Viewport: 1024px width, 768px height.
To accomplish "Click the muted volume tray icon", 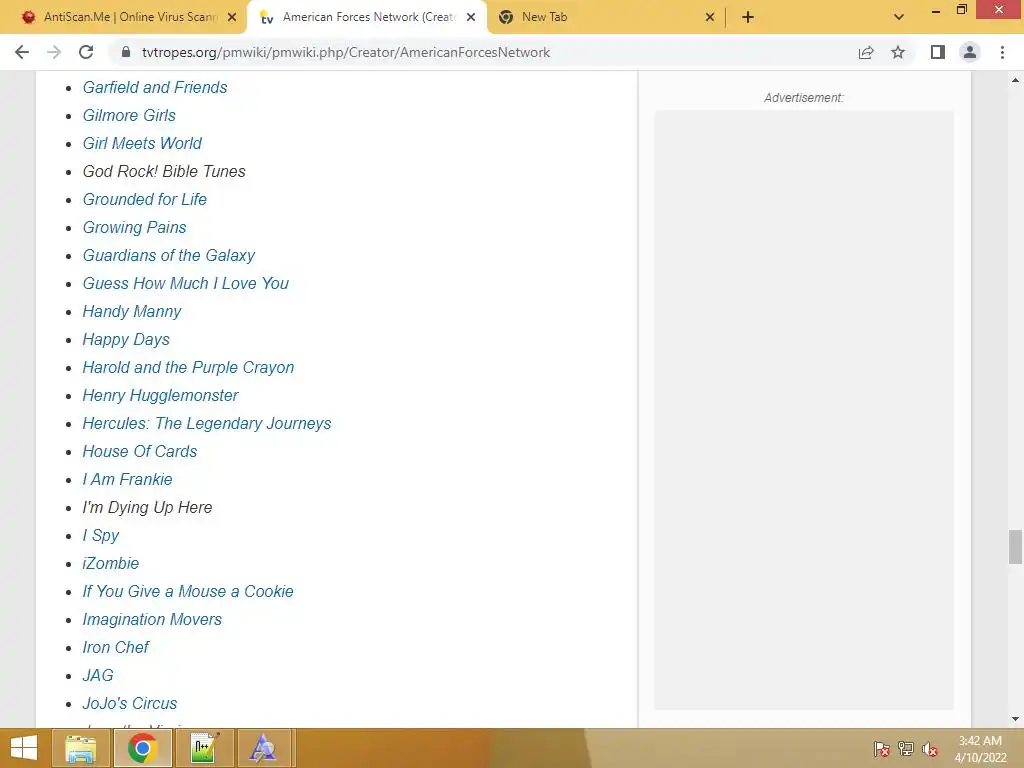I will click(930, 749).
